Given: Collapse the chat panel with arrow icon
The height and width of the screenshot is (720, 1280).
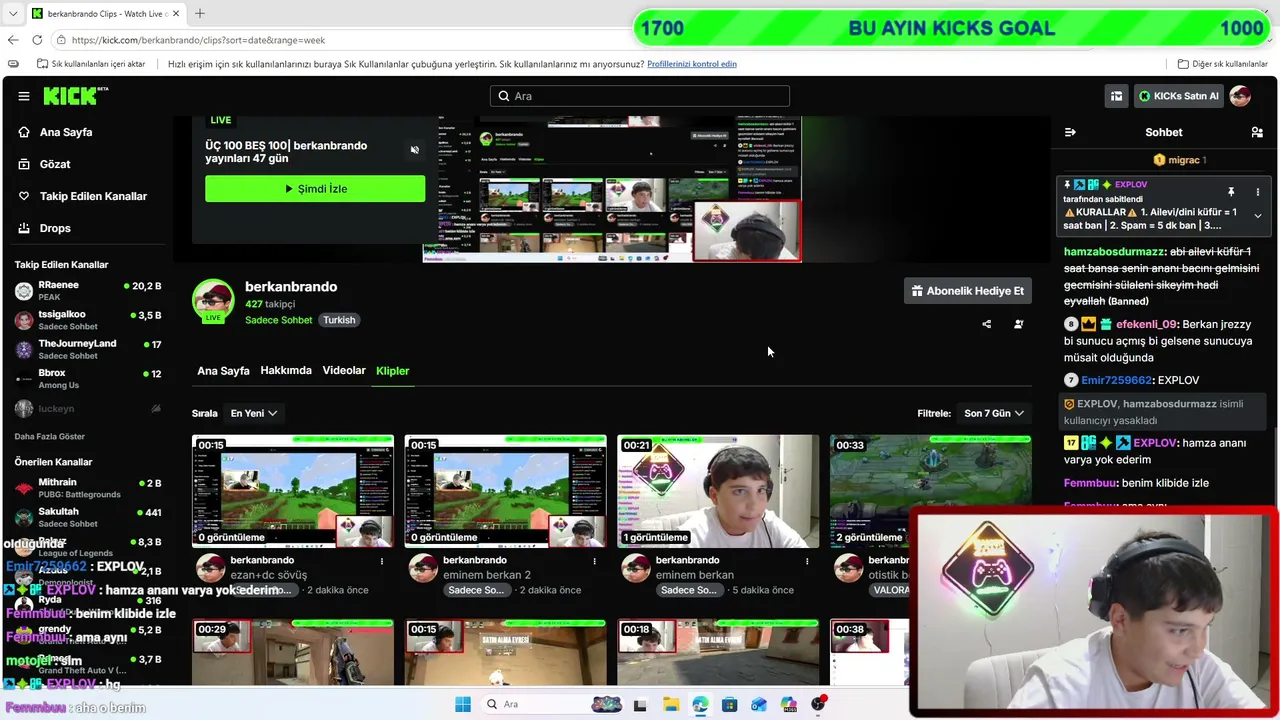Looking at the screenshot, I should (1070, 132).
